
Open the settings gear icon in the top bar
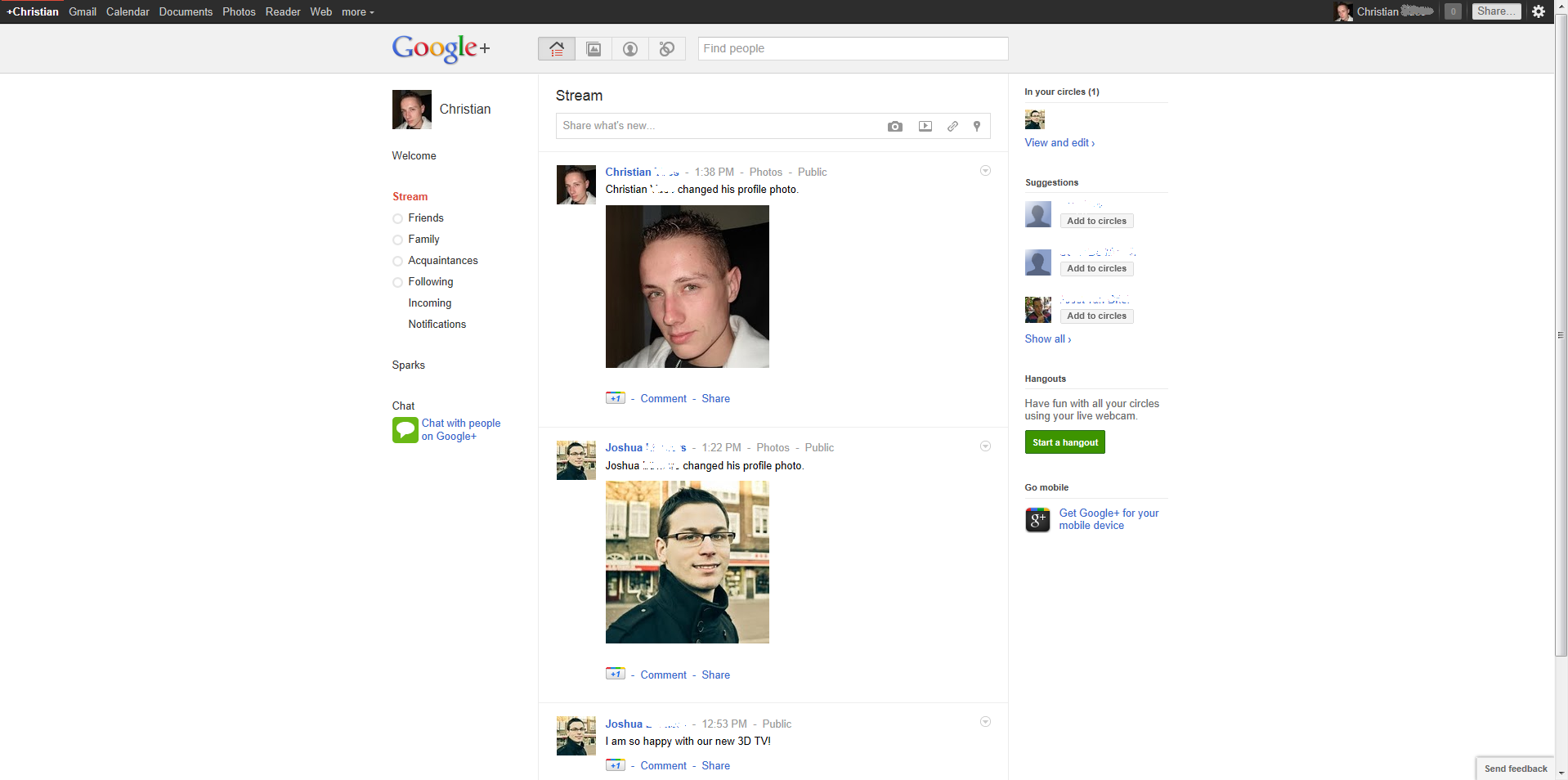pos(1538,11)
